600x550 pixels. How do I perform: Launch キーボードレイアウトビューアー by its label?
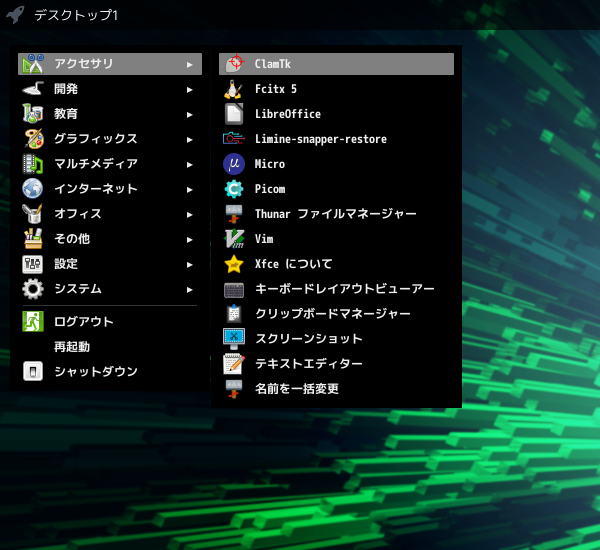point(345,289)
